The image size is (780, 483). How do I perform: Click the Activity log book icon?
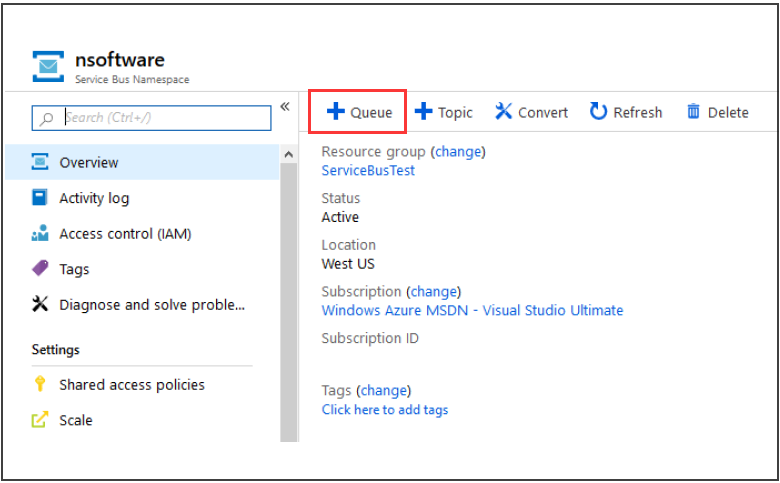[40, 197]
